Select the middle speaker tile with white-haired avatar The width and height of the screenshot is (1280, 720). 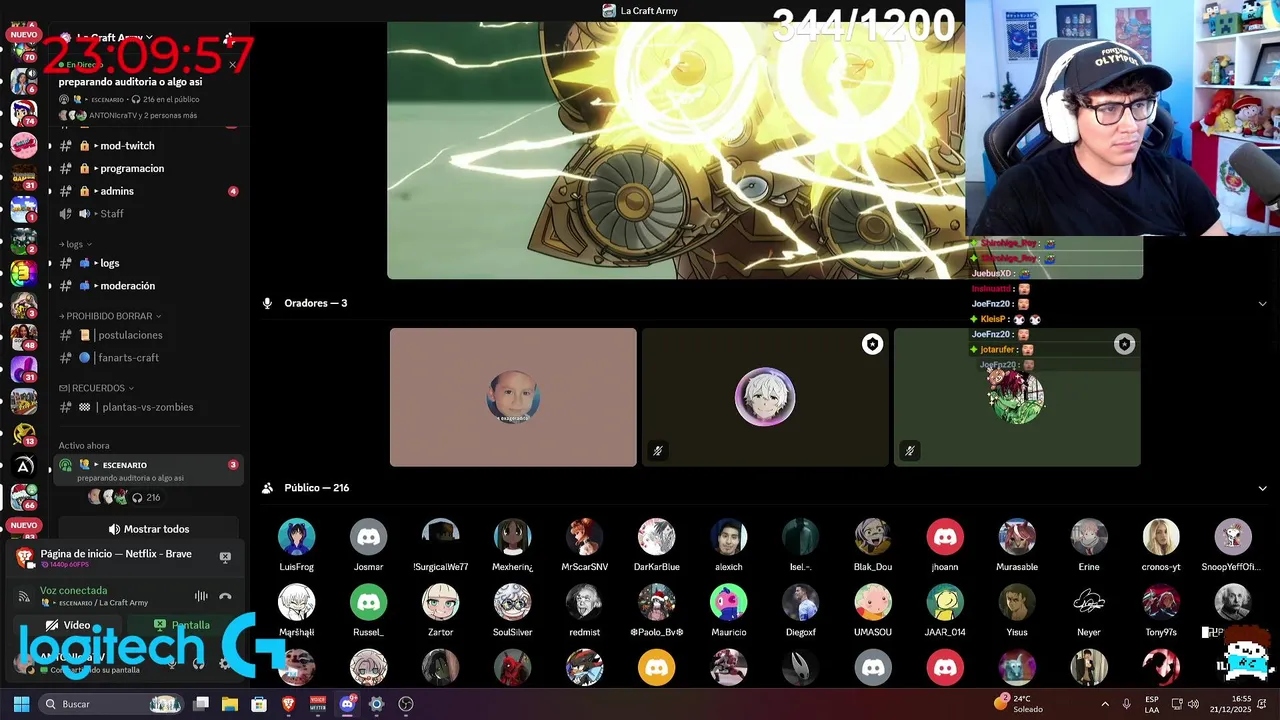point(765,397)
